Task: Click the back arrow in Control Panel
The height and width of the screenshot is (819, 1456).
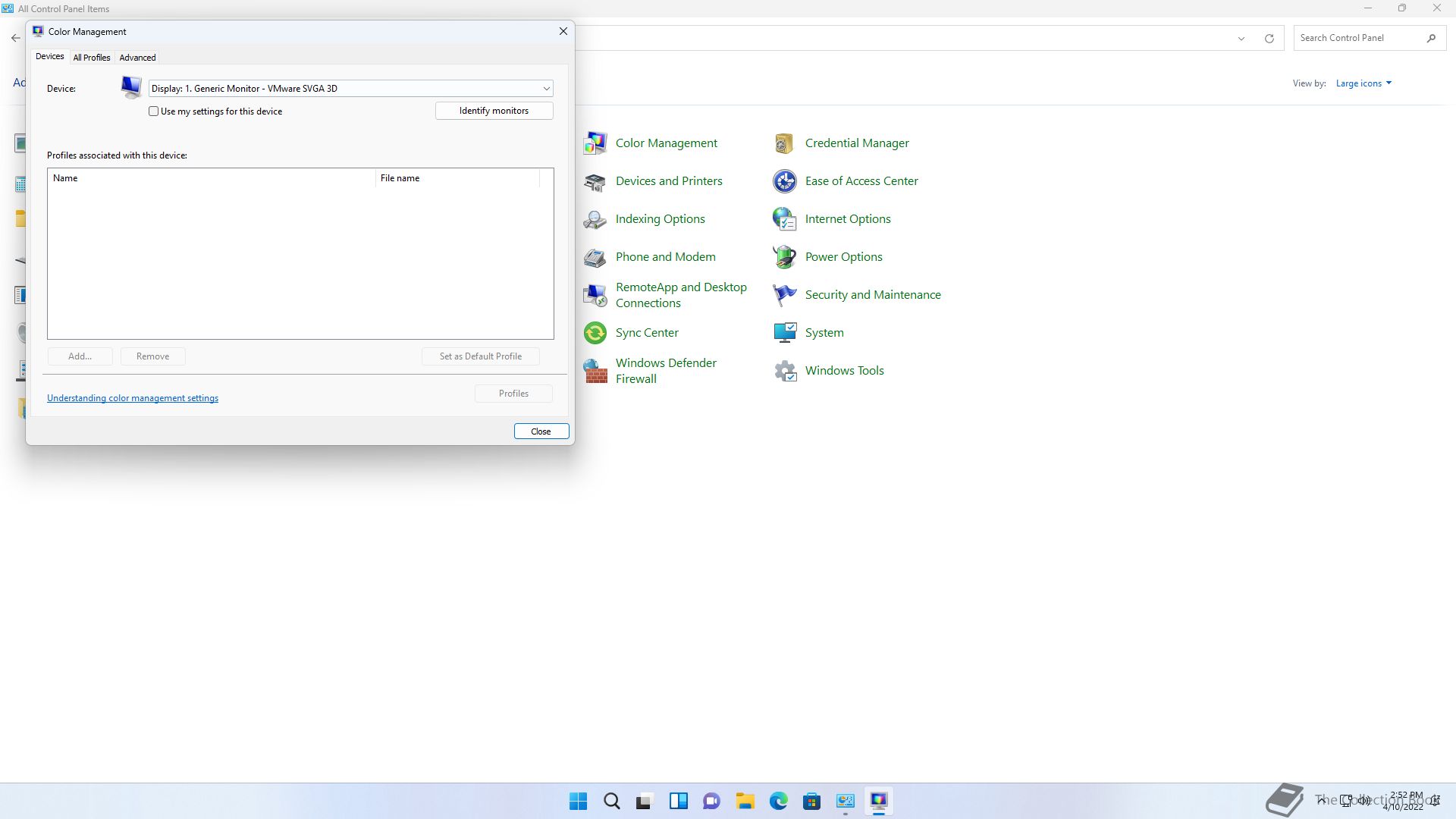Action: pyautogui.click(x=16, y=37)
